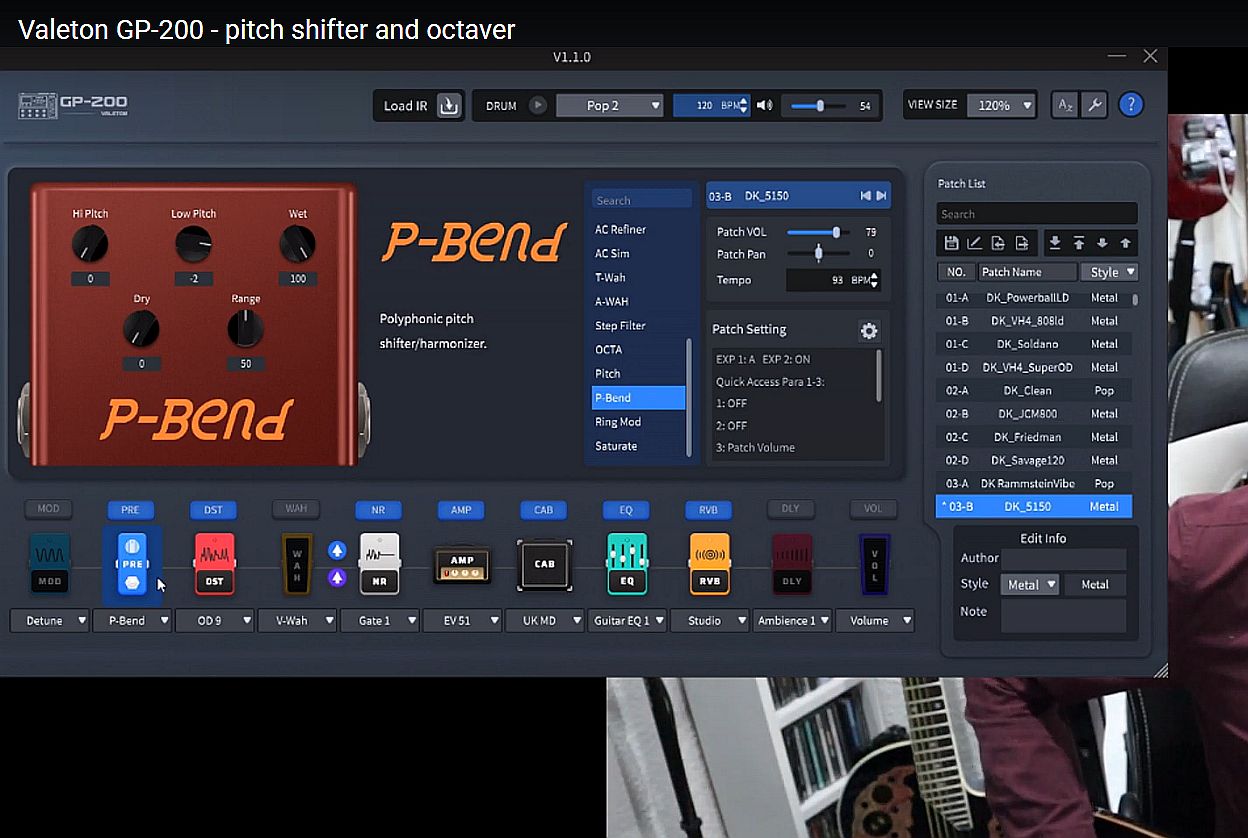1248x838 pixels.
Task: Open the Gate 1 effect dropdown
Action: 380,621
